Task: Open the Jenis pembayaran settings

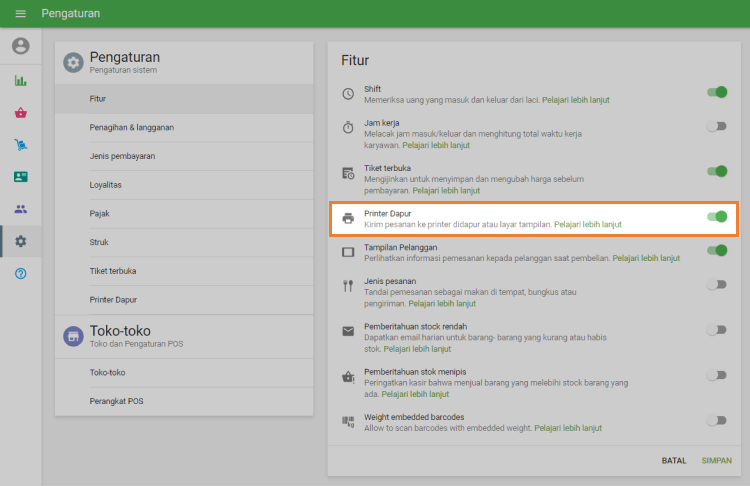Action: tap(122, 156)
